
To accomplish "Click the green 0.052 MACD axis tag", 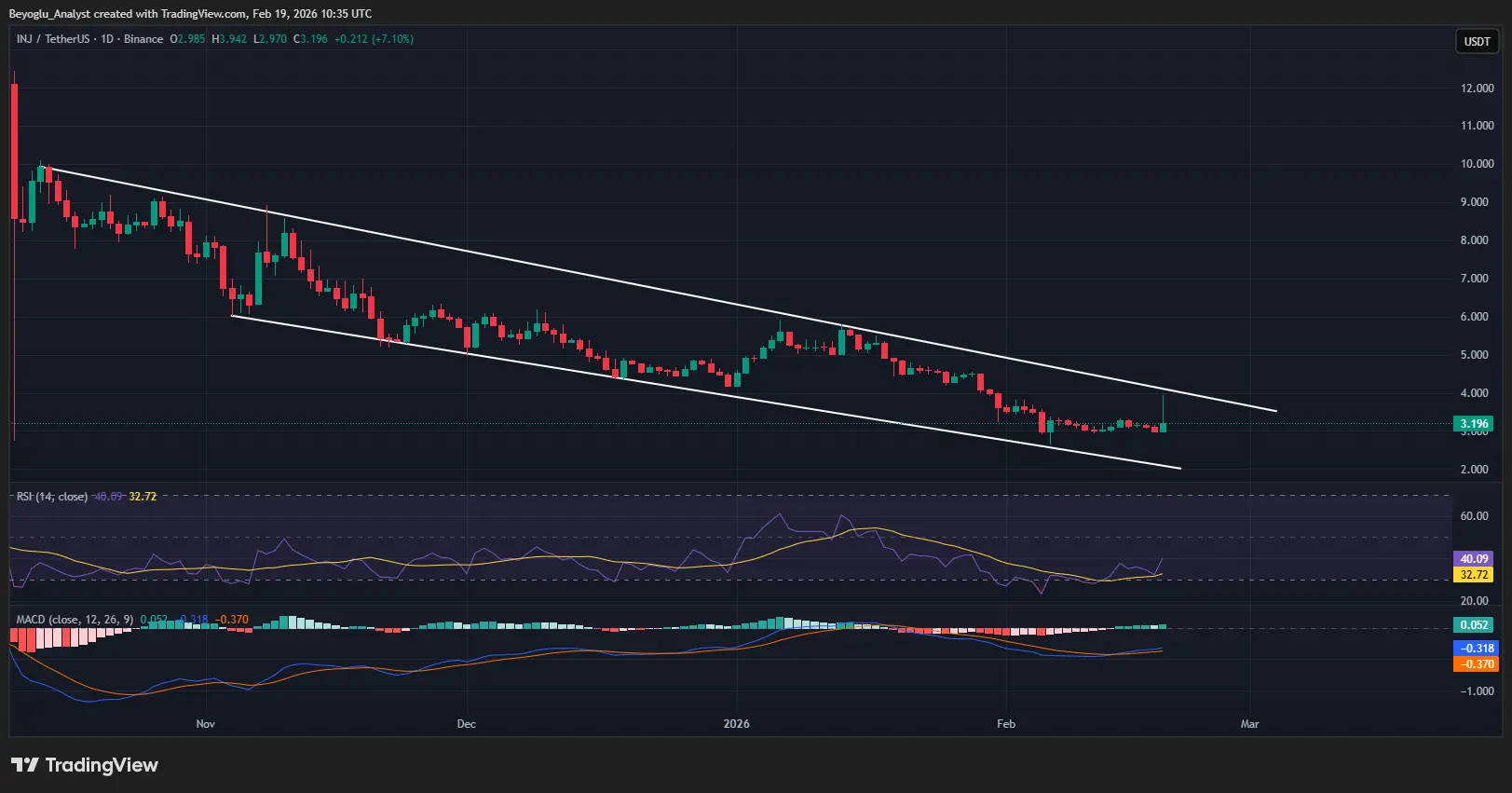I will (1474, 625).
